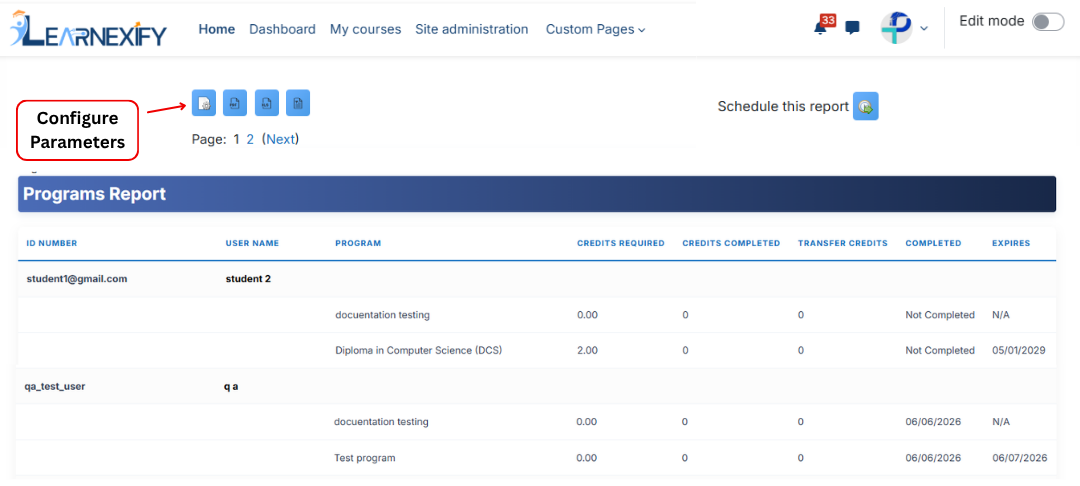
Task: Click the Next page link
Action: click(280, 139)
